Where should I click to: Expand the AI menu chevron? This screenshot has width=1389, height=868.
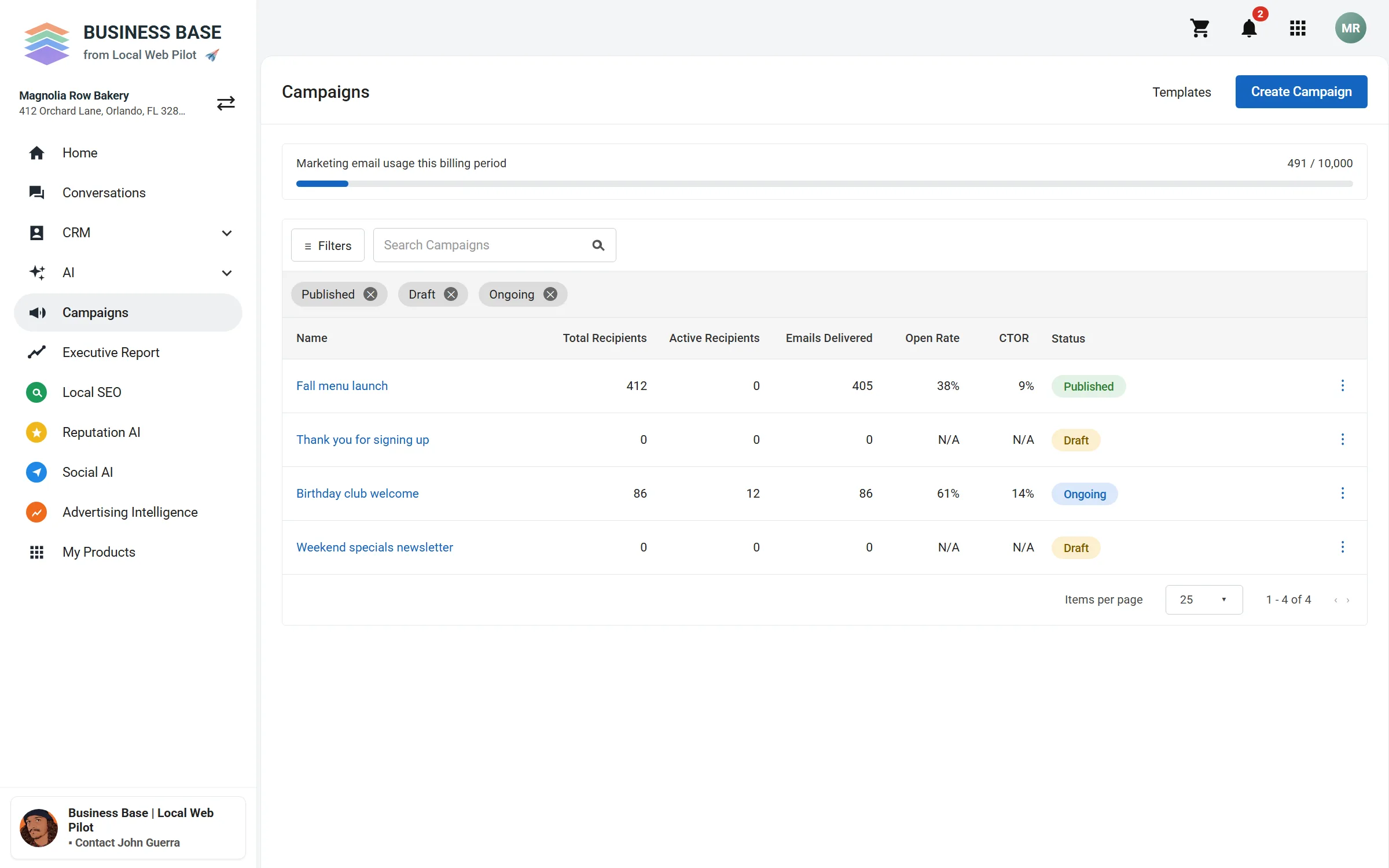tap(227, 273)
